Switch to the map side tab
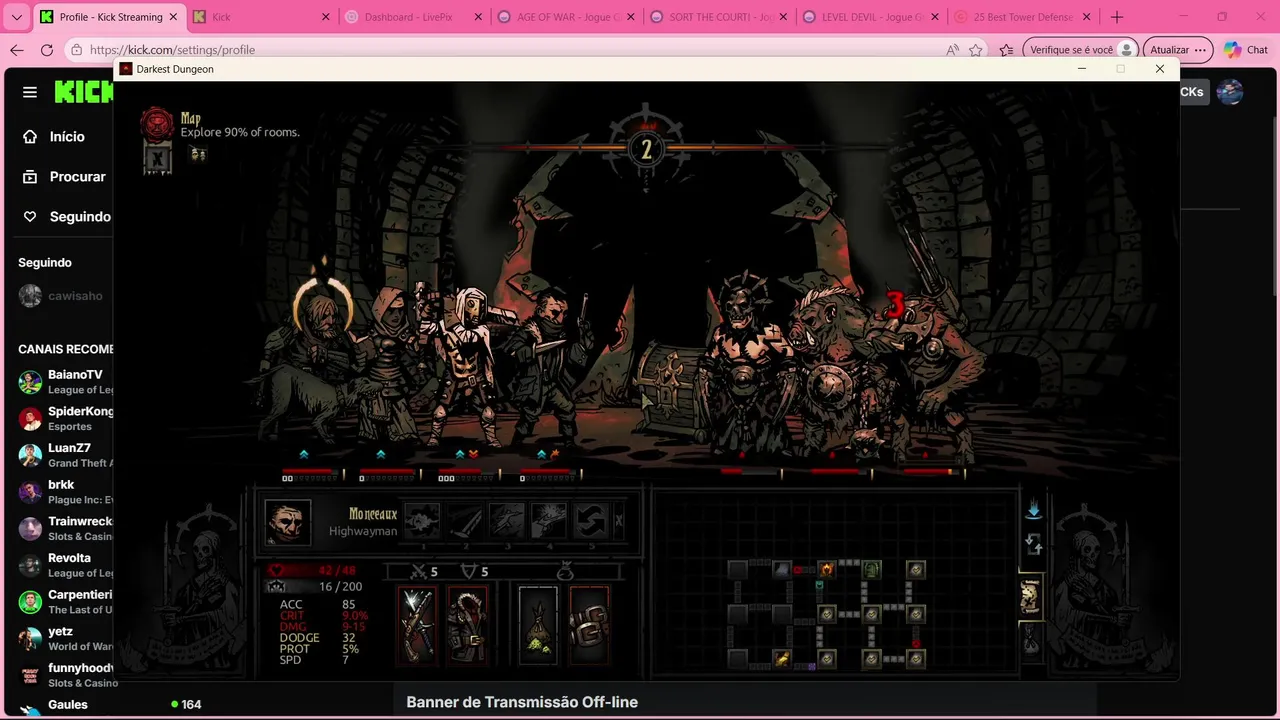This screenshot has width=1280, height=720. point(1030,597)
